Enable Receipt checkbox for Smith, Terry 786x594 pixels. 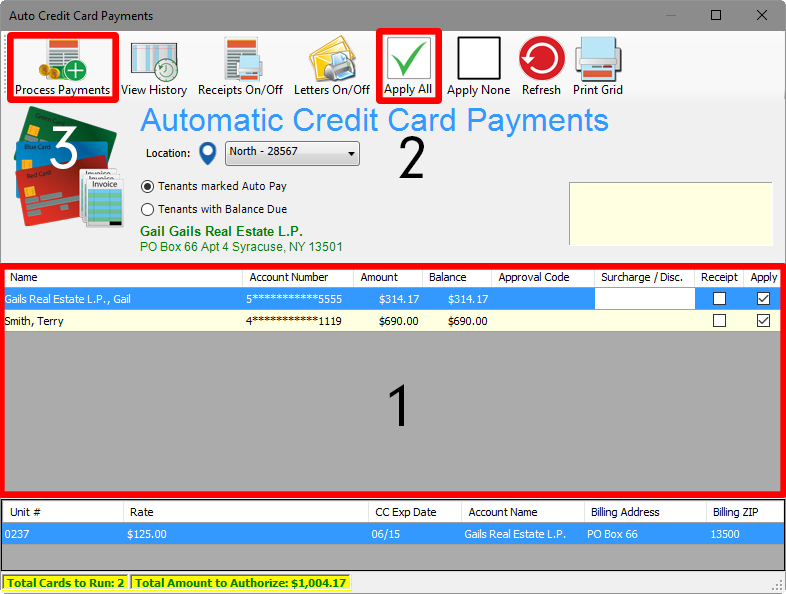[x=719, y=321]
